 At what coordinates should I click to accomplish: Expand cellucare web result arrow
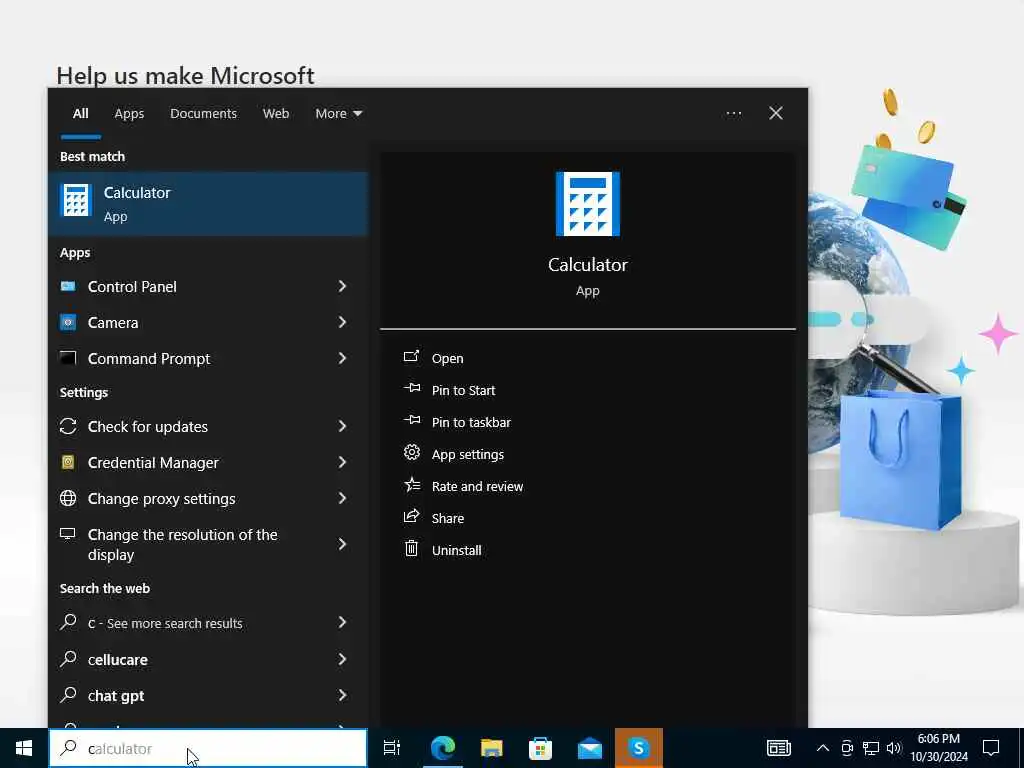pos(342,659)
